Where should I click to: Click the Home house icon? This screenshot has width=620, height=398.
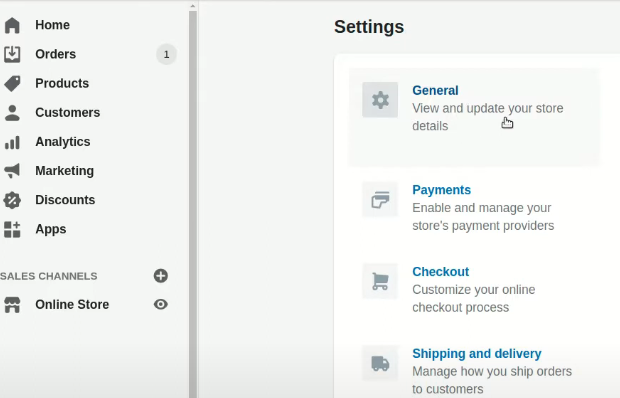click(12, 25)
